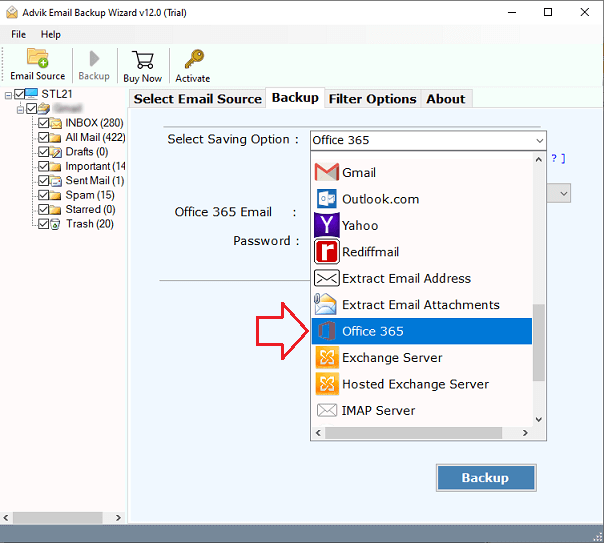Choose Hosted Exchange Server option
Image resolution: width=604 pixels, height=543 pixels.
tap(422, 384)
